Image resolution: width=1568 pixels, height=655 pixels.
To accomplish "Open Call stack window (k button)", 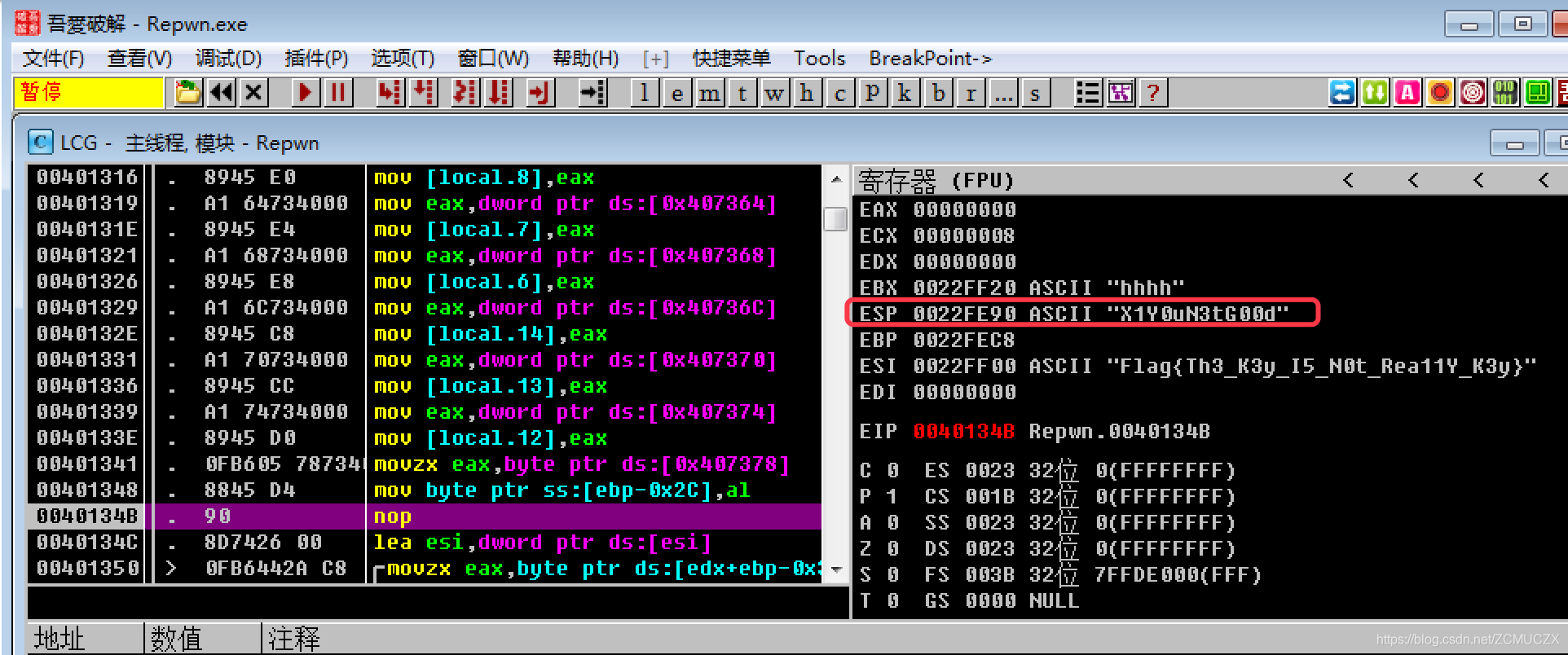I will pos(905,93).
